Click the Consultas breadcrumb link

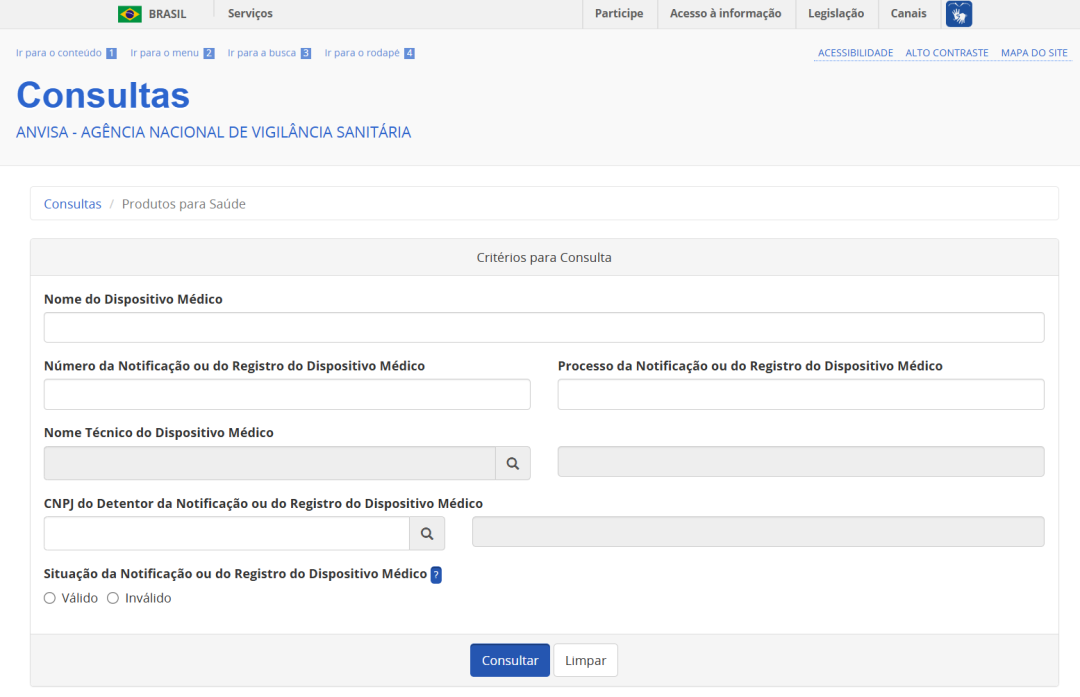coord(72,204)
